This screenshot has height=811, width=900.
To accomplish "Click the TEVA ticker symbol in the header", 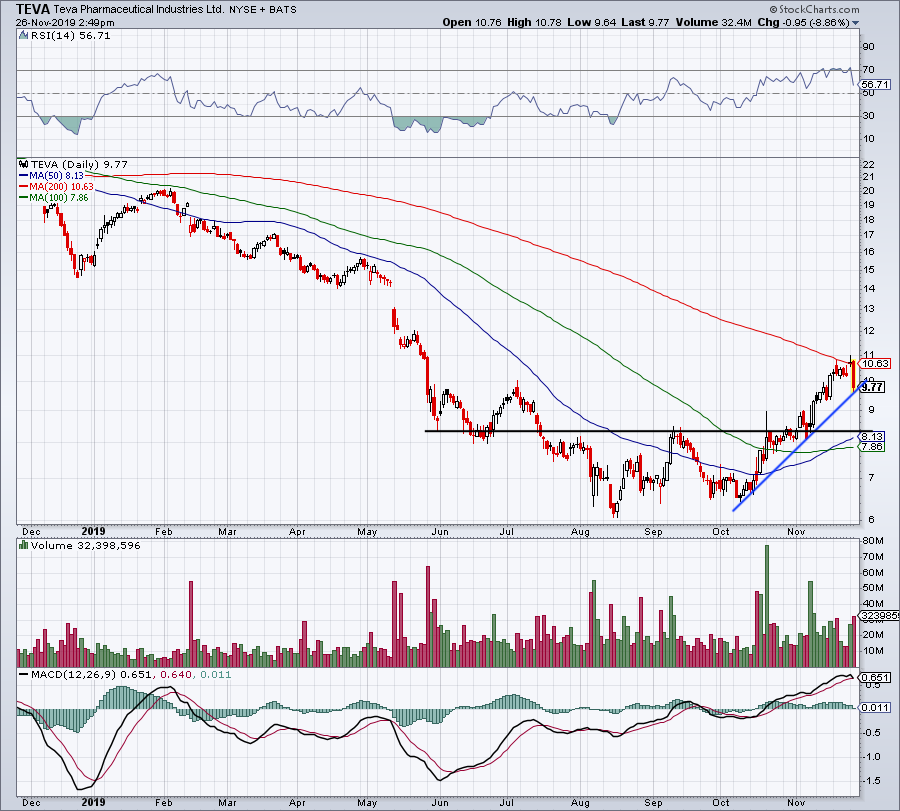I will point(33,9).
